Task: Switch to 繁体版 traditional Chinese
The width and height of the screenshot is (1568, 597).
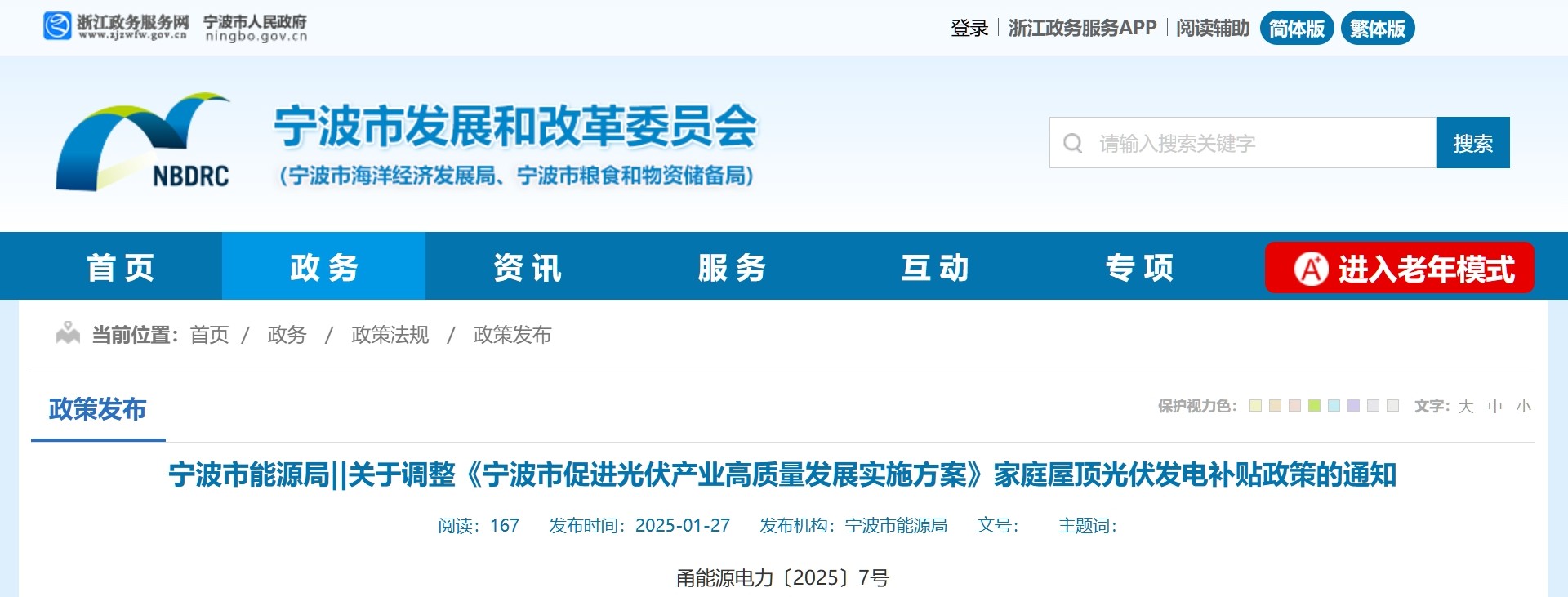Action: 1377,29
